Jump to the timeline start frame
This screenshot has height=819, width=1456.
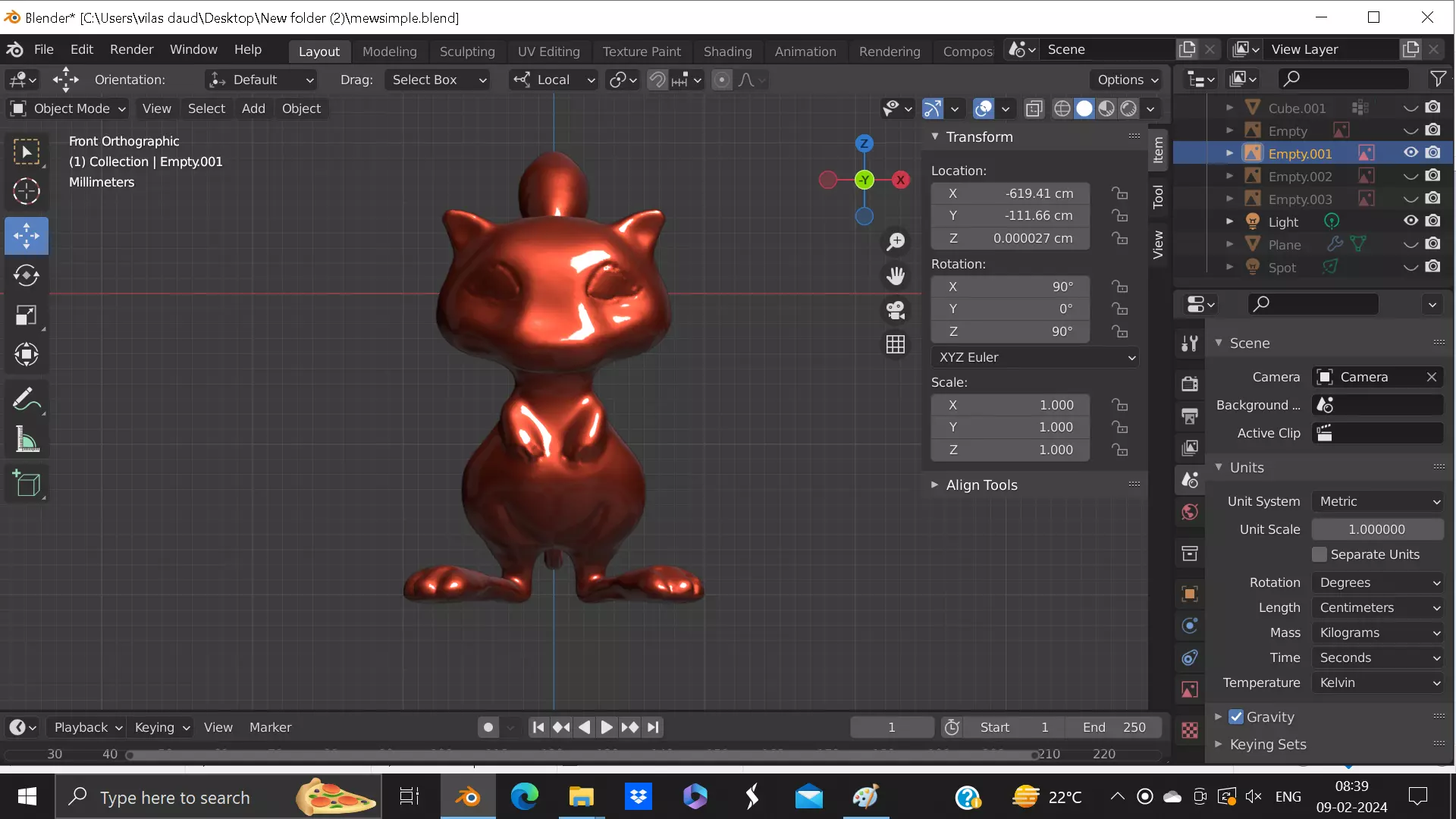coord(538,727)
